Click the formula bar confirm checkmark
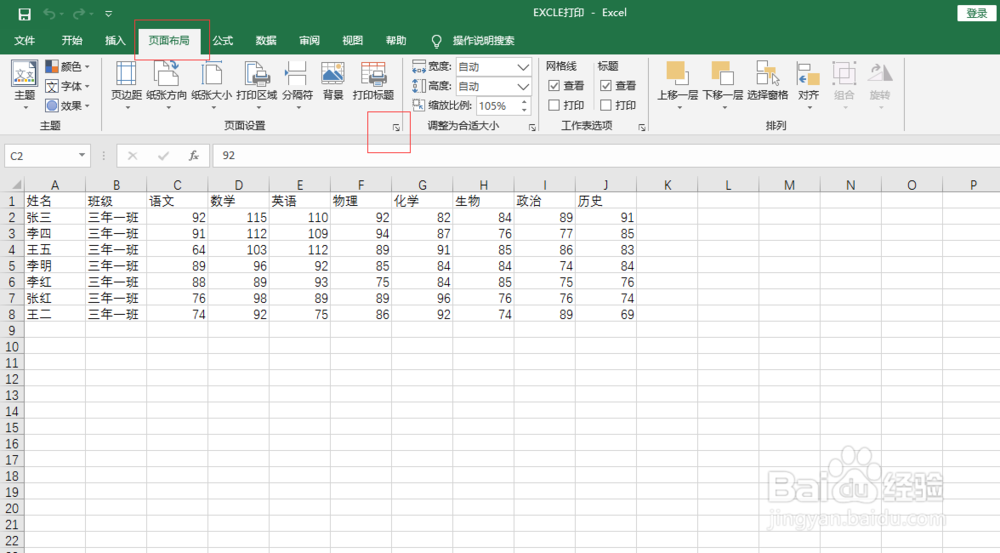Screen dimensions: 1000x553 tap(163, 156)
